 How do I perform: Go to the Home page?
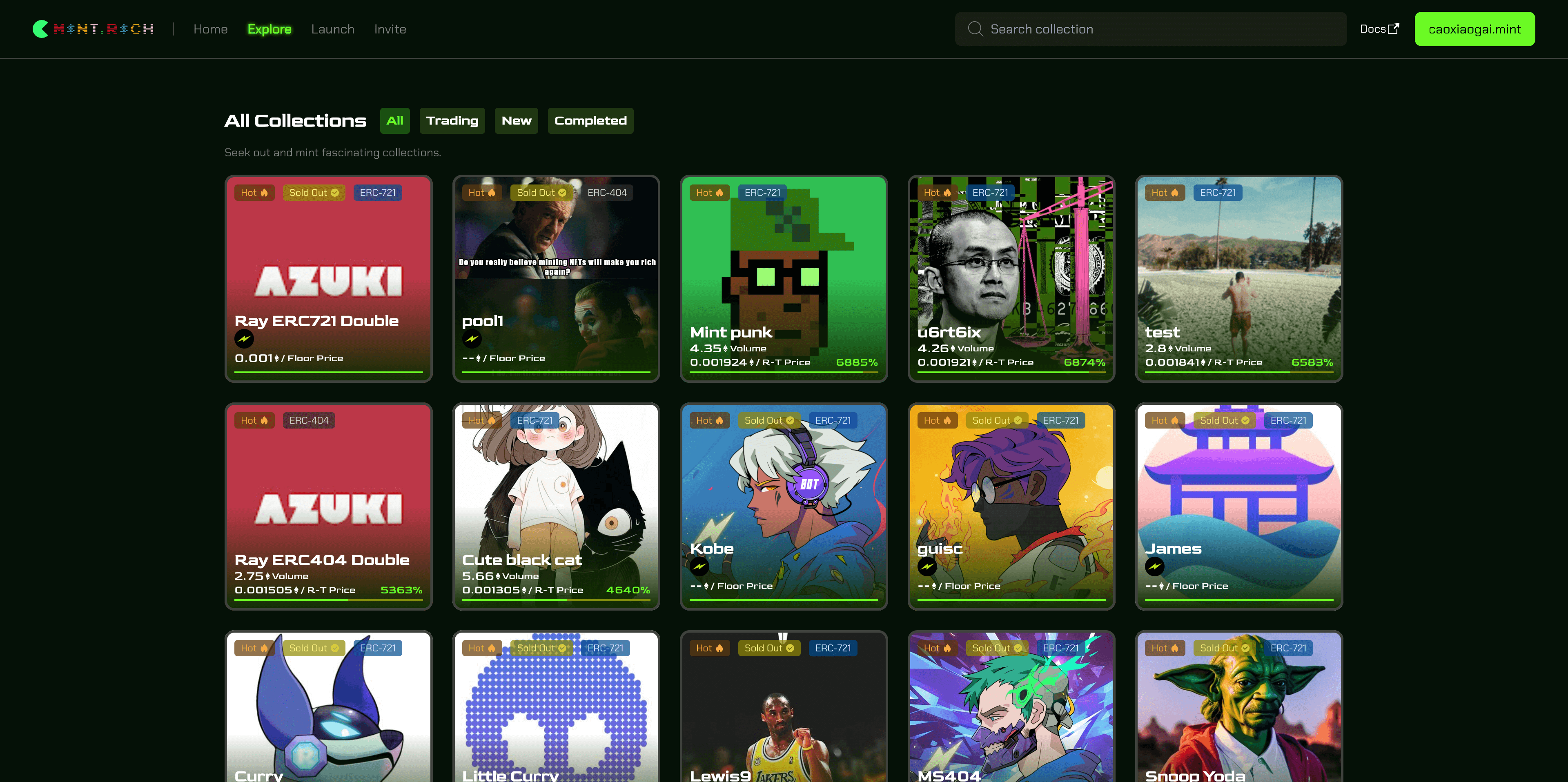(x=211, y=29)
